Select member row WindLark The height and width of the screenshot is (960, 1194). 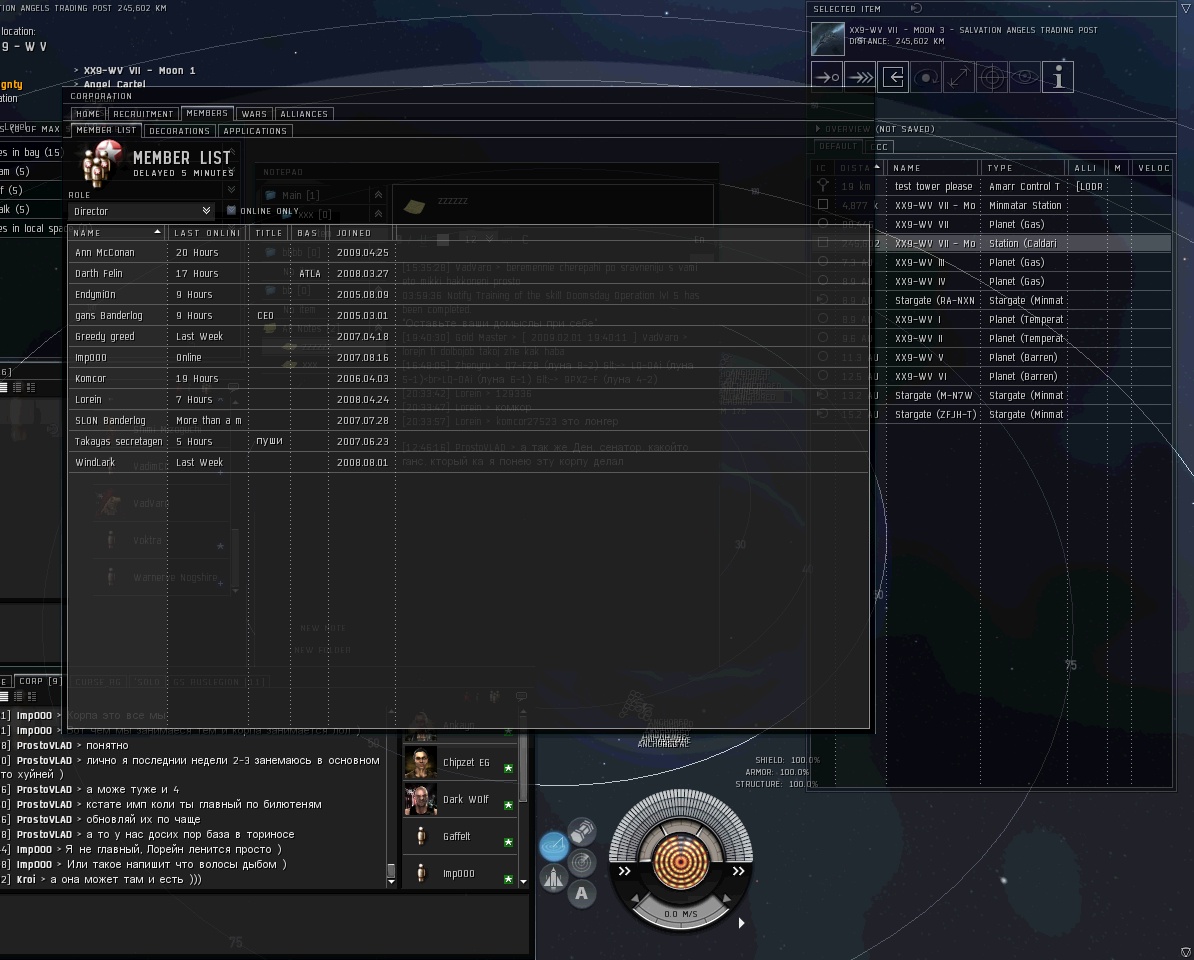(468, 462)
